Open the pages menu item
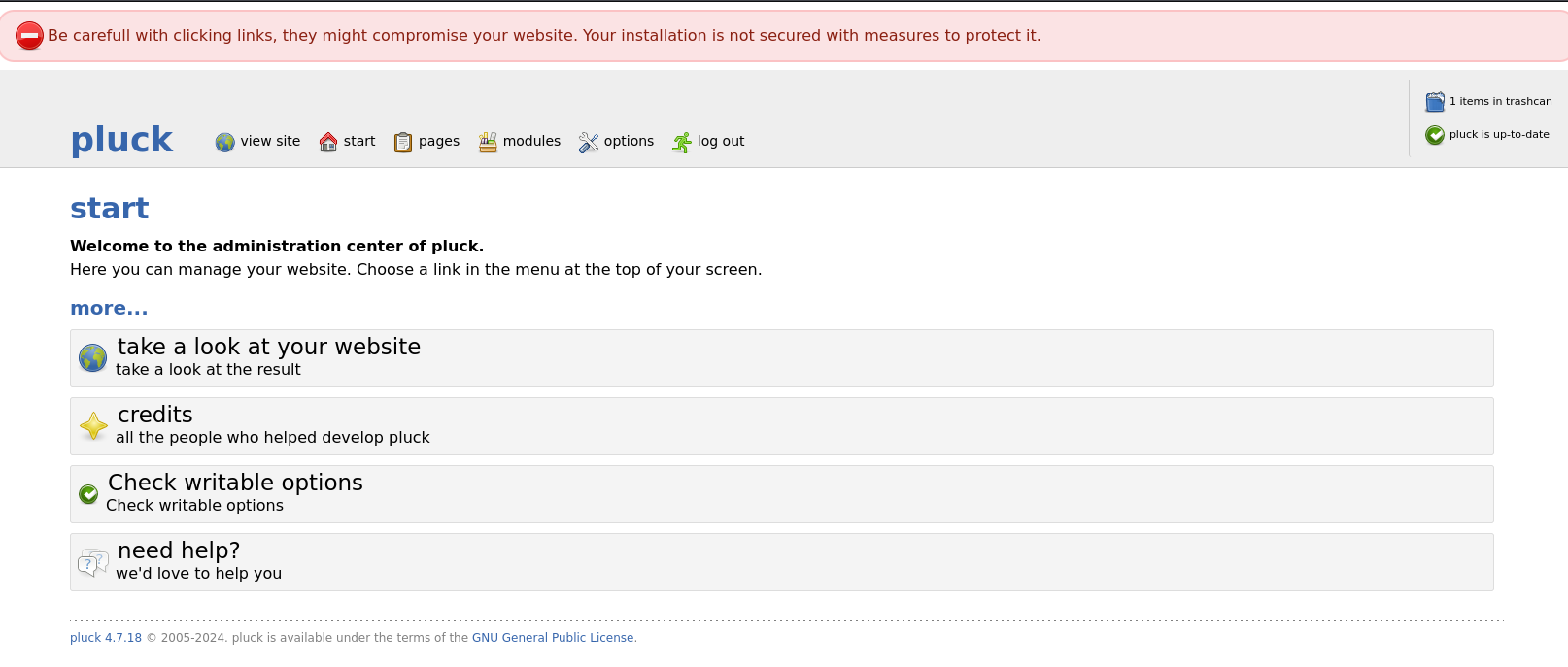 click(439, 141)
